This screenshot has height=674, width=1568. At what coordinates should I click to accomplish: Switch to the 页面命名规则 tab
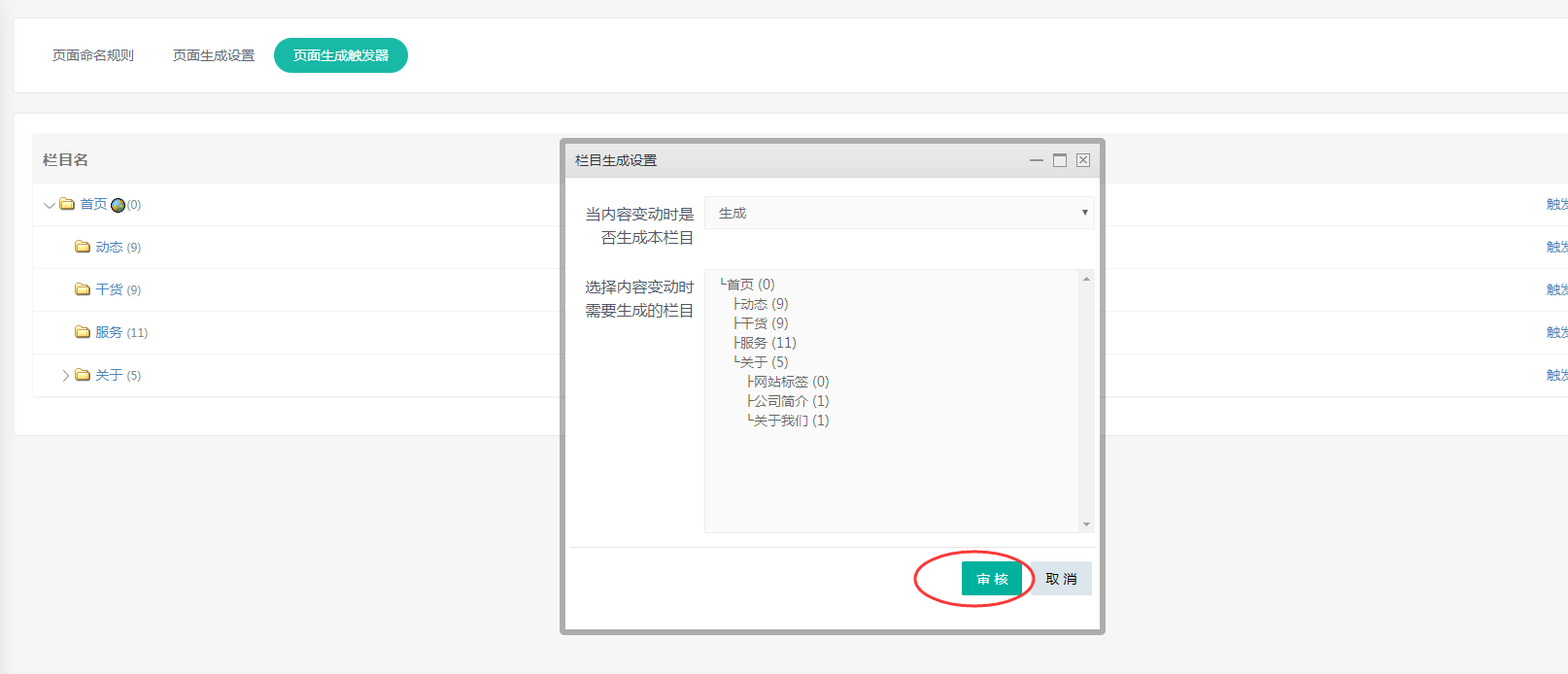[x=93, y=55]
